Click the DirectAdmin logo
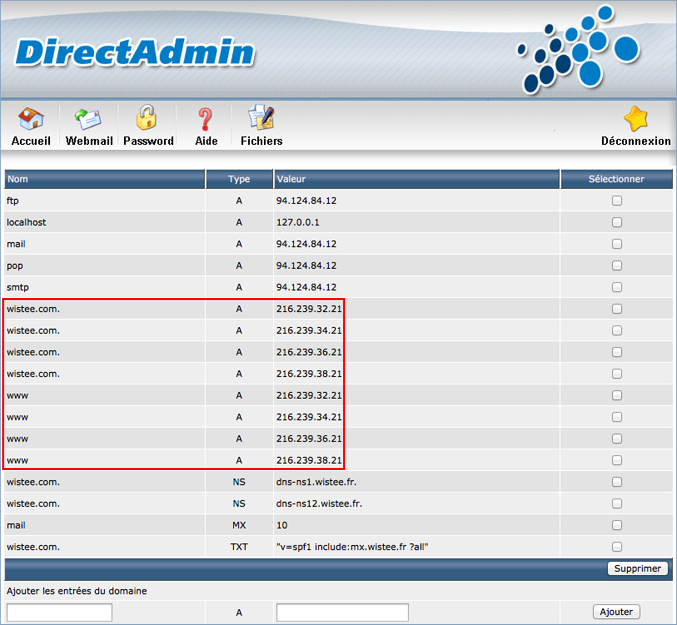This screenshot has height=625, width=677. click(135, 53)
